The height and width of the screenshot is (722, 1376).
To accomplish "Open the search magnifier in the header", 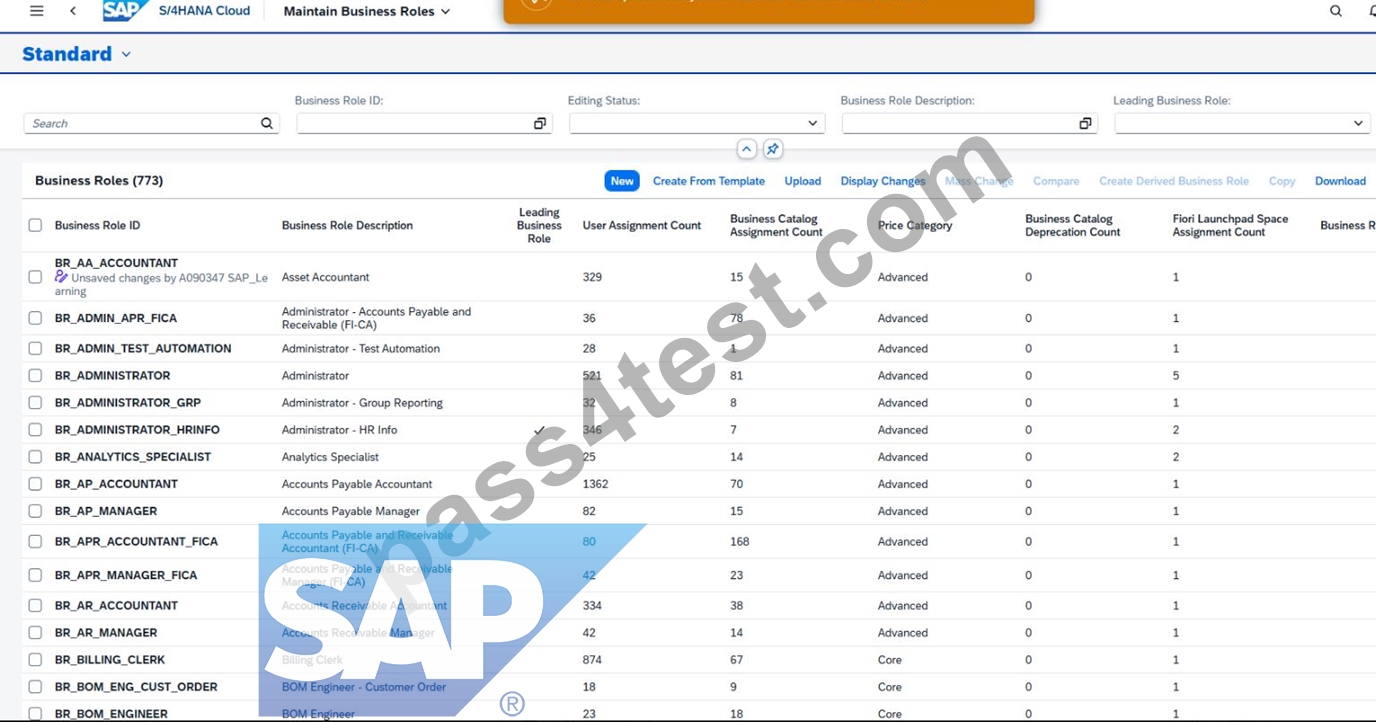I will (x=1336, y=11).
